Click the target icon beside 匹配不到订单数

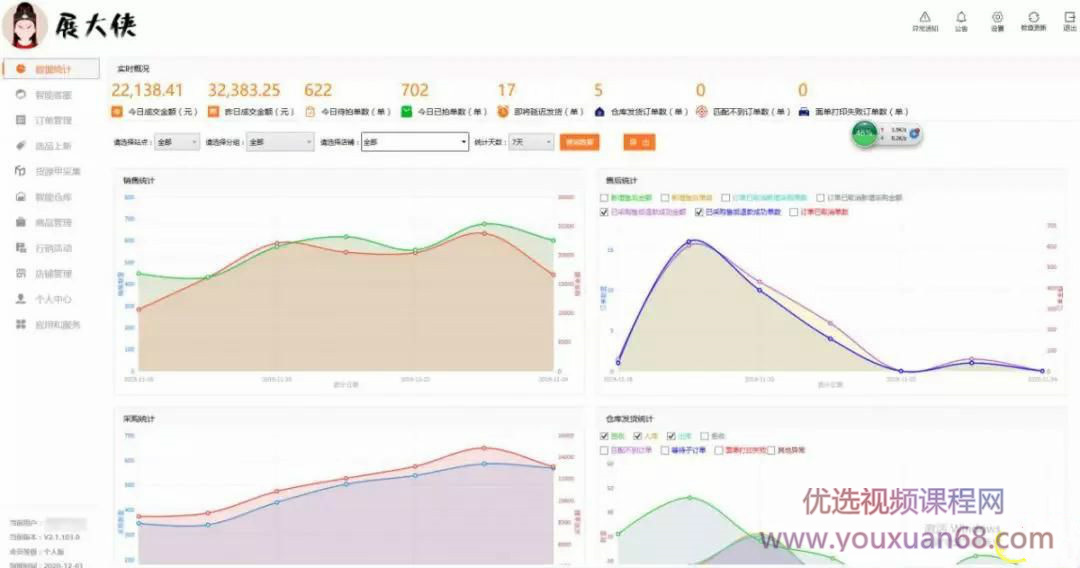click(x=702, y=112)
